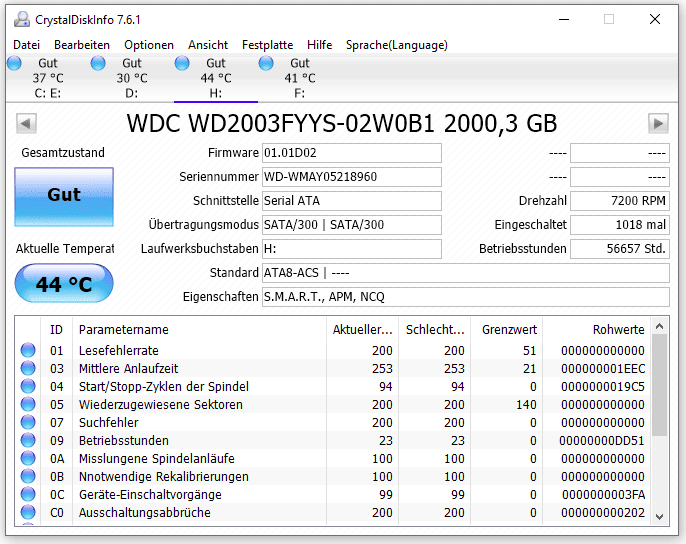Click status orb for Wiederzugewiesene Sektoren row
686x544 pixels.
[x=28, y=404]
